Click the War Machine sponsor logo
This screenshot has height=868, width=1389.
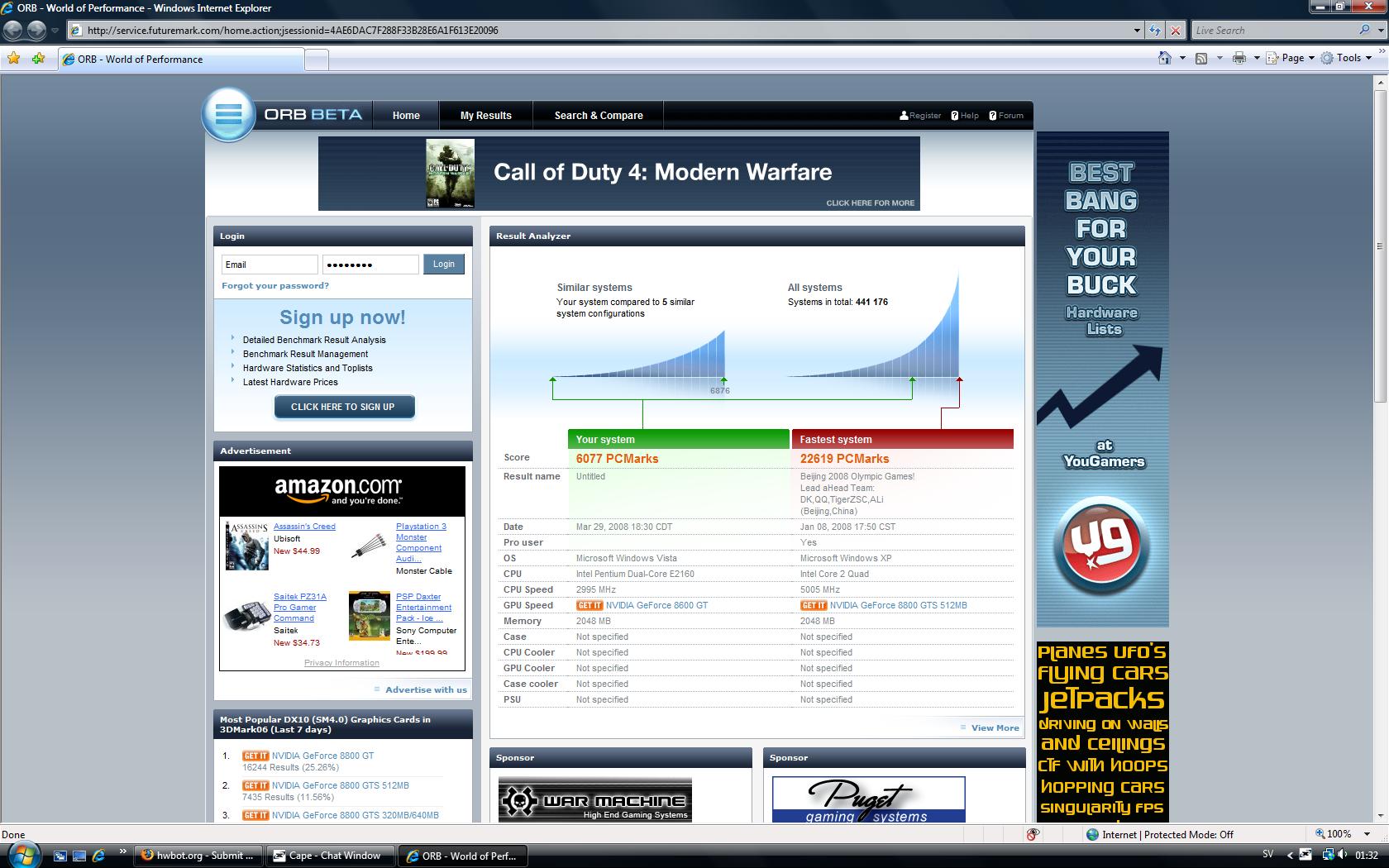pos(595,799)
